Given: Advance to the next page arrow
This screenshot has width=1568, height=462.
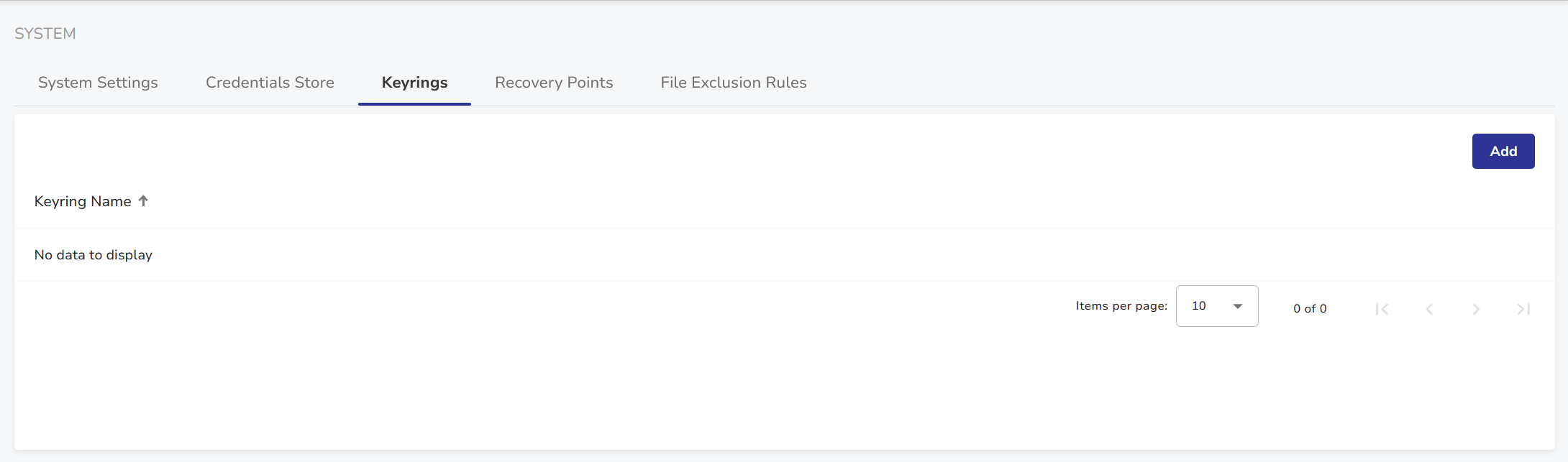Looking at the screenshot, I should pyautogui.click(x=1476, y=309).
